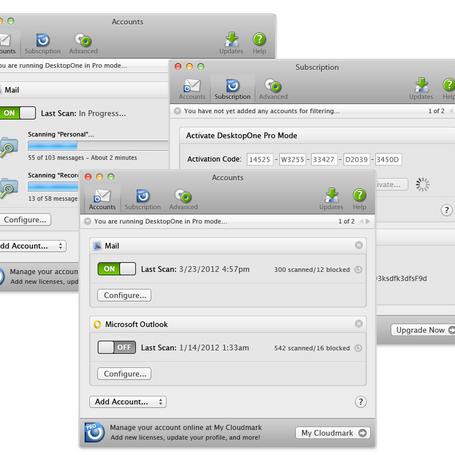455x455 pixels.
Task: Click scanning Personal progress bar
Action: tap(98, 146)
